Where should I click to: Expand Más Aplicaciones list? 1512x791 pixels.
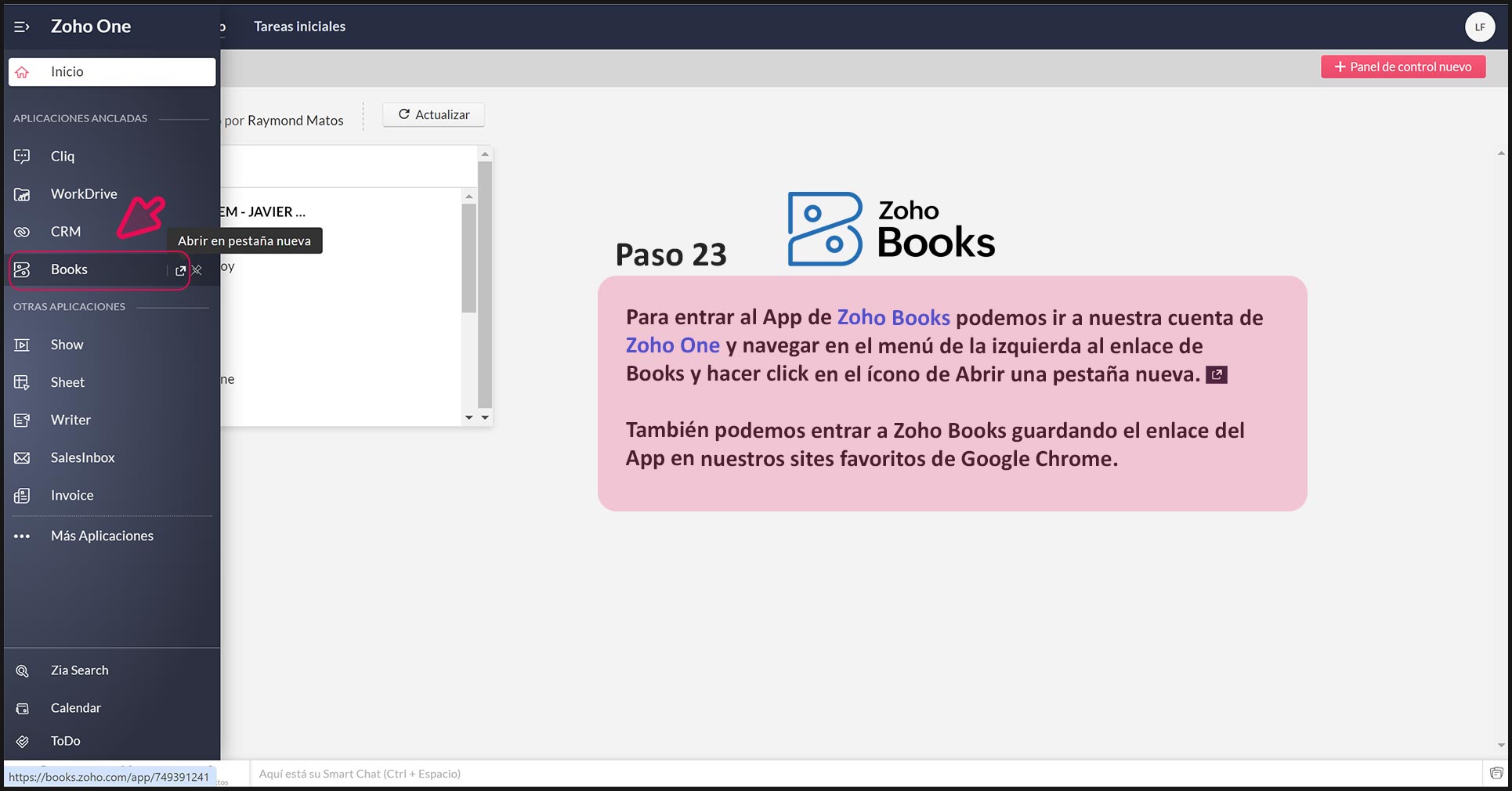[x=102, y=536]
